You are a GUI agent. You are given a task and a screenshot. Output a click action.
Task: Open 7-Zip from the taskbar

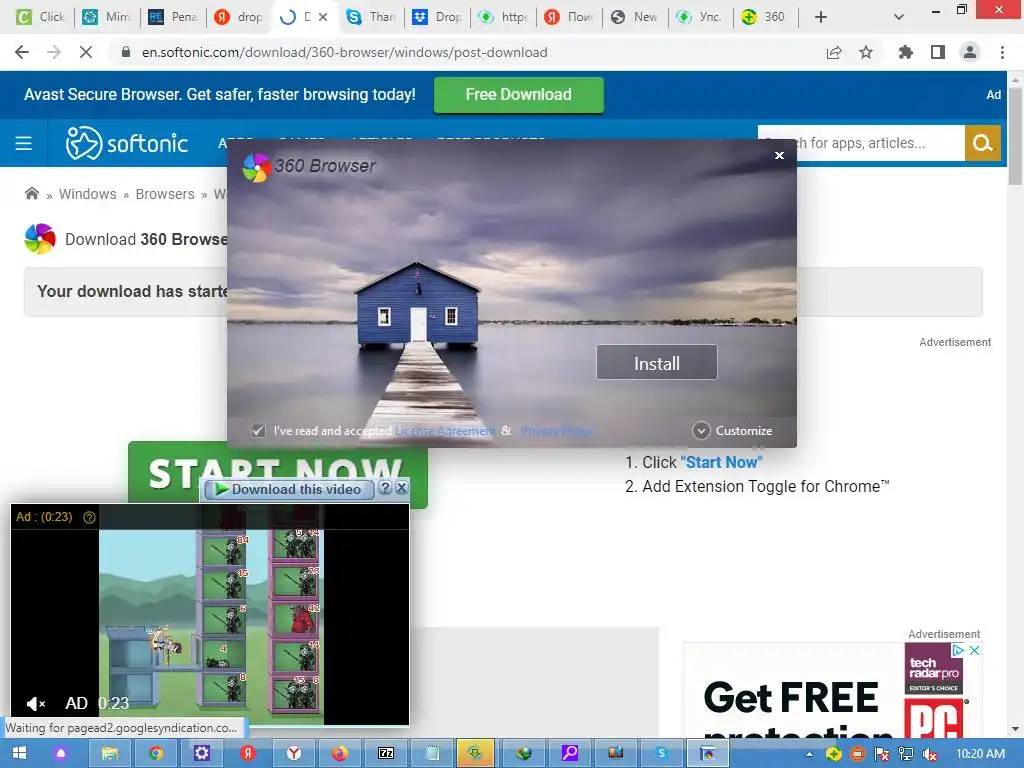(385, 754)
